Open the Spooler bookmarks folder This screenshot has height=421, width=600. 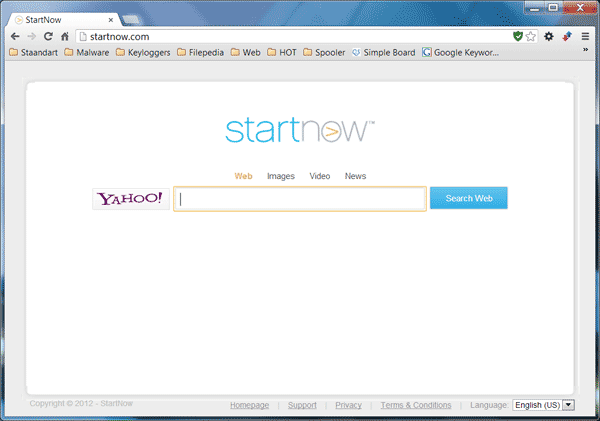click(324, 52)
